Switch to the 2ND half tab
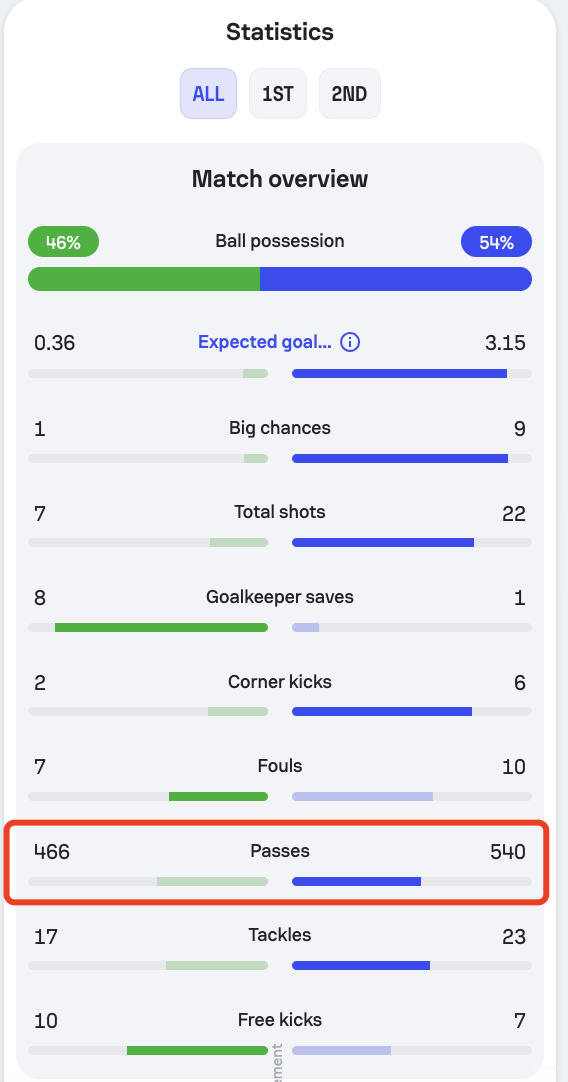The width and height of the screenshot is (568, 1082). click(349, 94)
